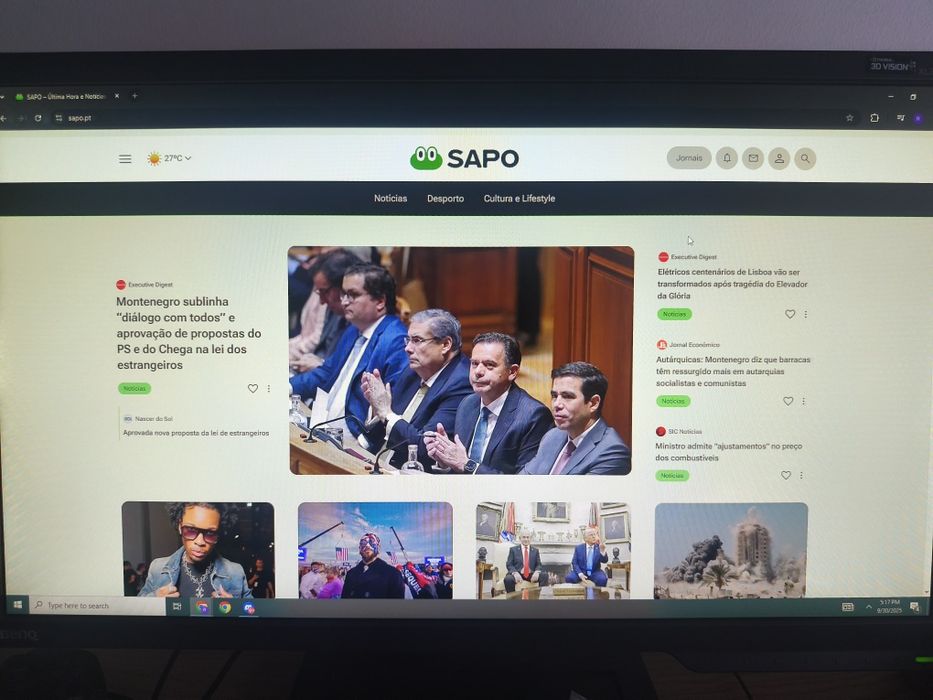Open the Chrome profile avatar
933x700 pixels.
click(x=918, y=118)
